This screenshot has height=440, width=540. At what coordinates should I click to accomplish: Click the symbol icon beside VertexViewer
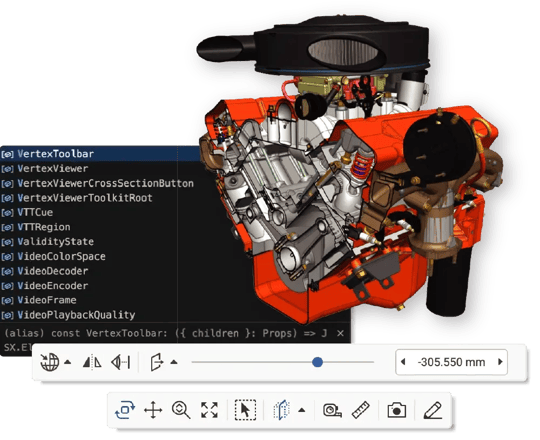coord(7,169)
